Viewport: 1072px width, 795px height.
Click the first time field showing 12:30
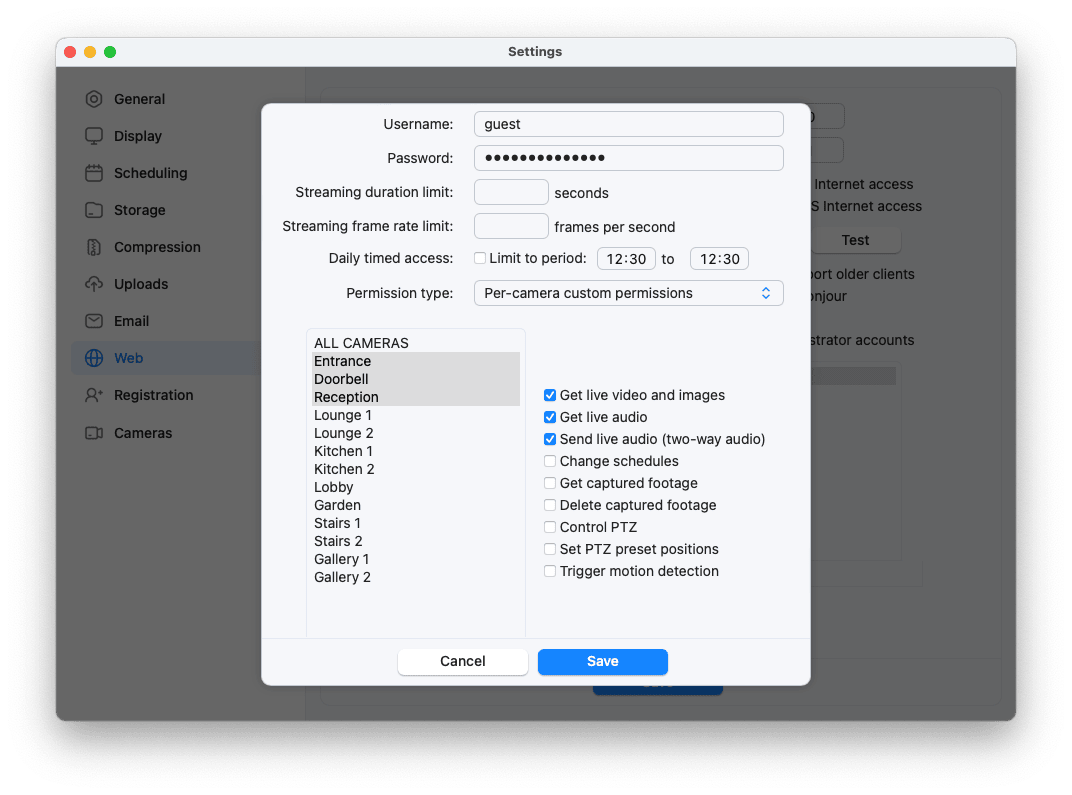click(626, 258)
